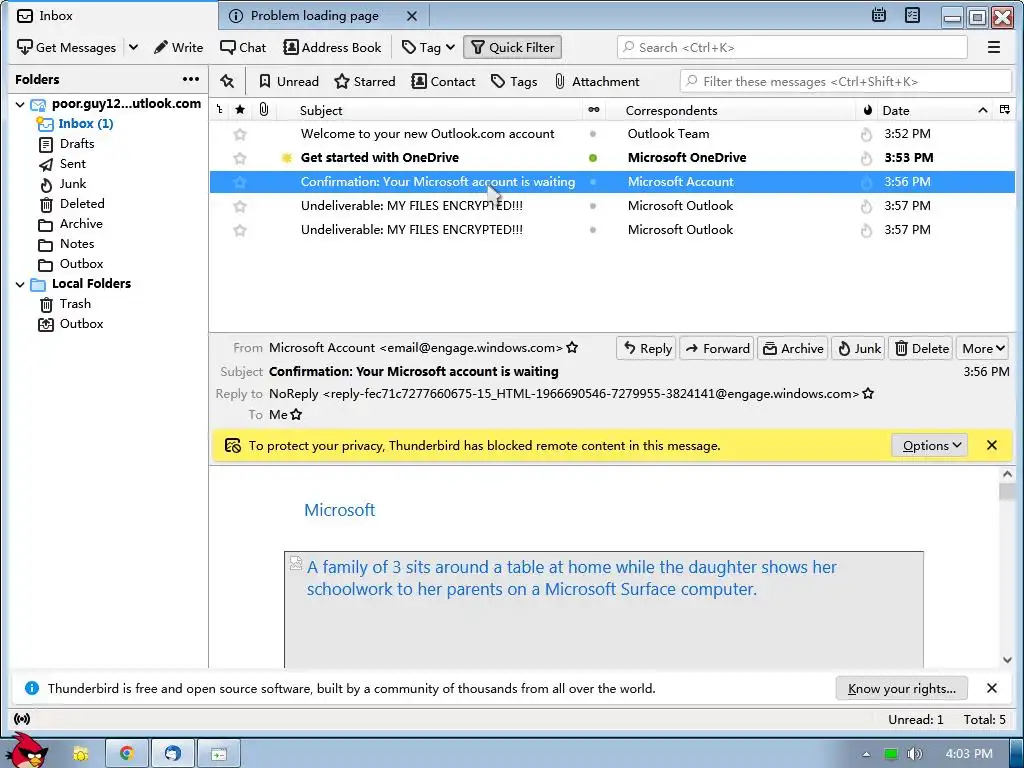This screenshot has height=768, width=1024.
Task: Sort by the starred column header
Action: tap(240, 110)
